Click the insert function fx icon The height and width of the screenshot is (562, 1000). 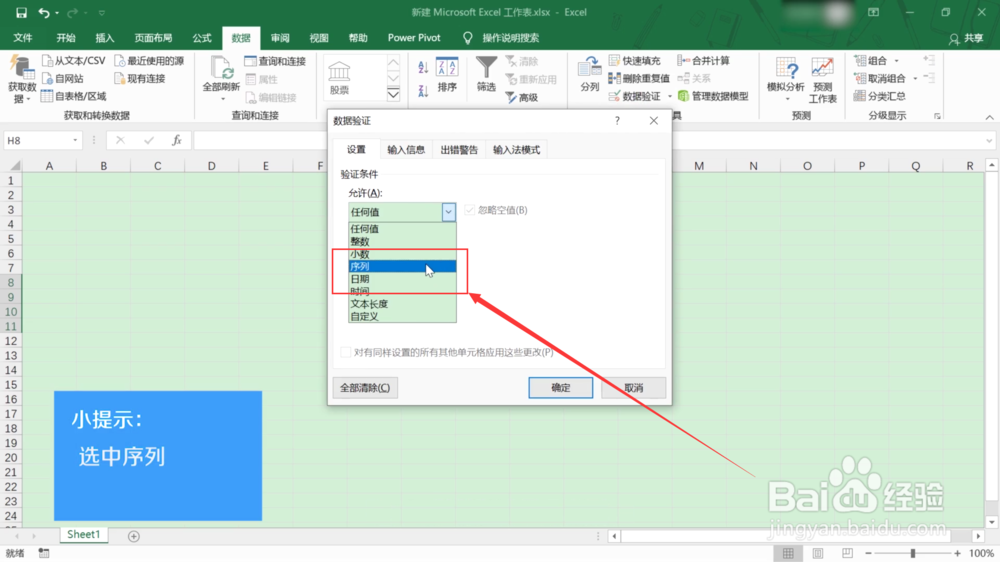coord(177,140)
